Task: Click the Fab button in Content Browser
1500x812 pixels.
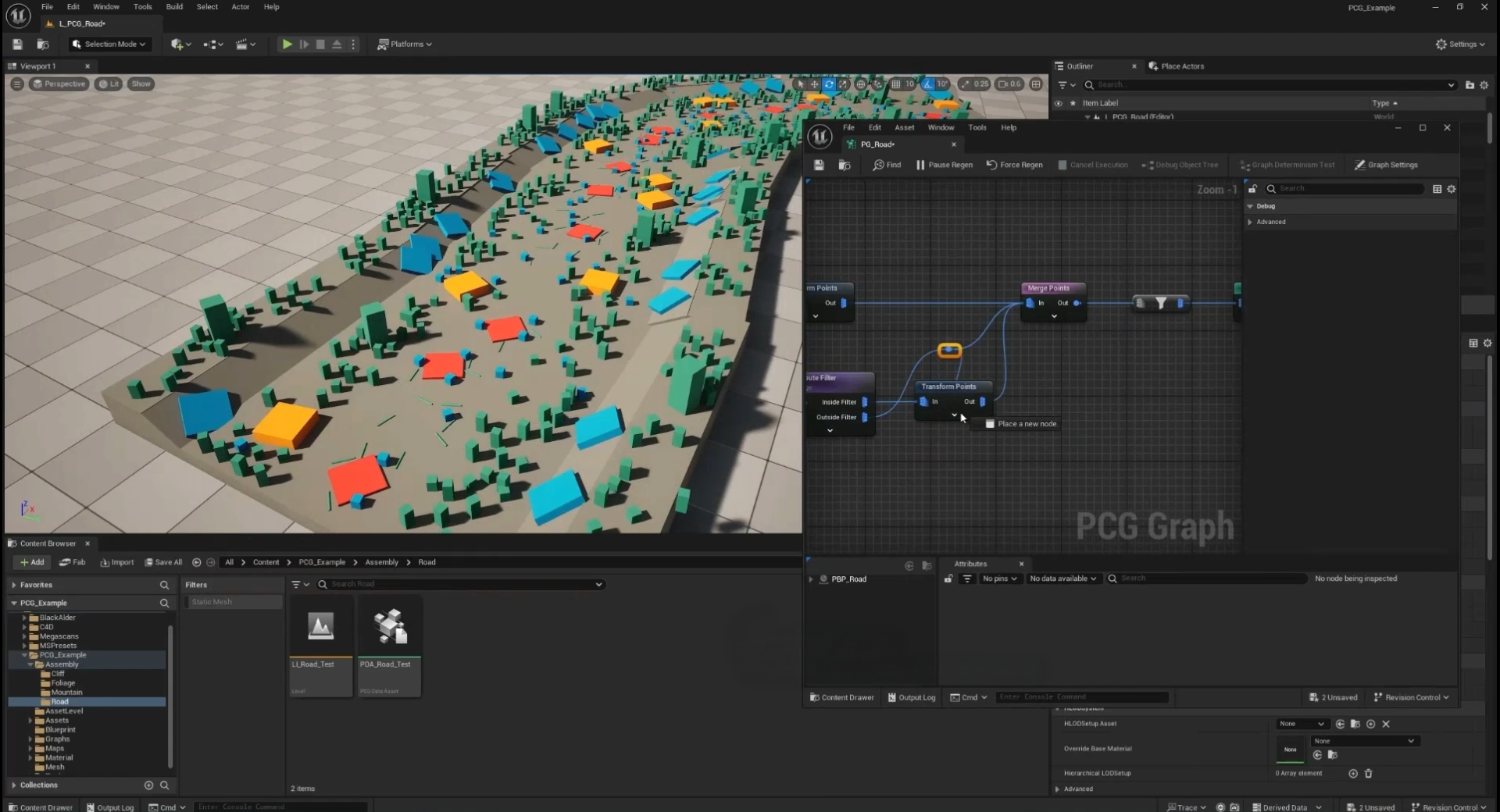Action: (x=73, y=562)
